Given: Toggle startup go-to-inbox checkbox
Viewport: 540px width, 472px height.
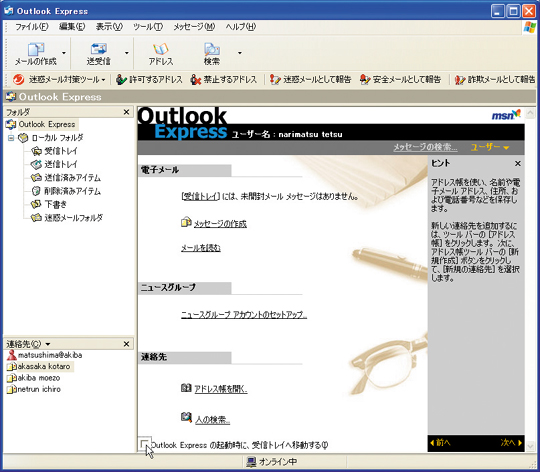Looking at the screenshot, I should [x=144, y=443].
